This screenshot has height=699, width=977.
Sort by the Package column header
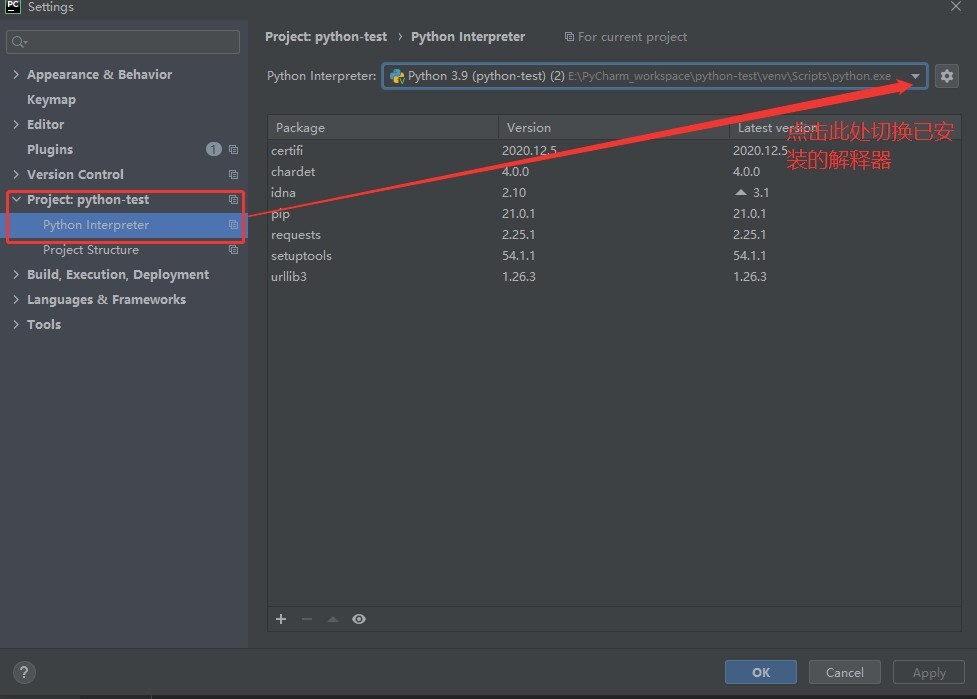(383, 128)
